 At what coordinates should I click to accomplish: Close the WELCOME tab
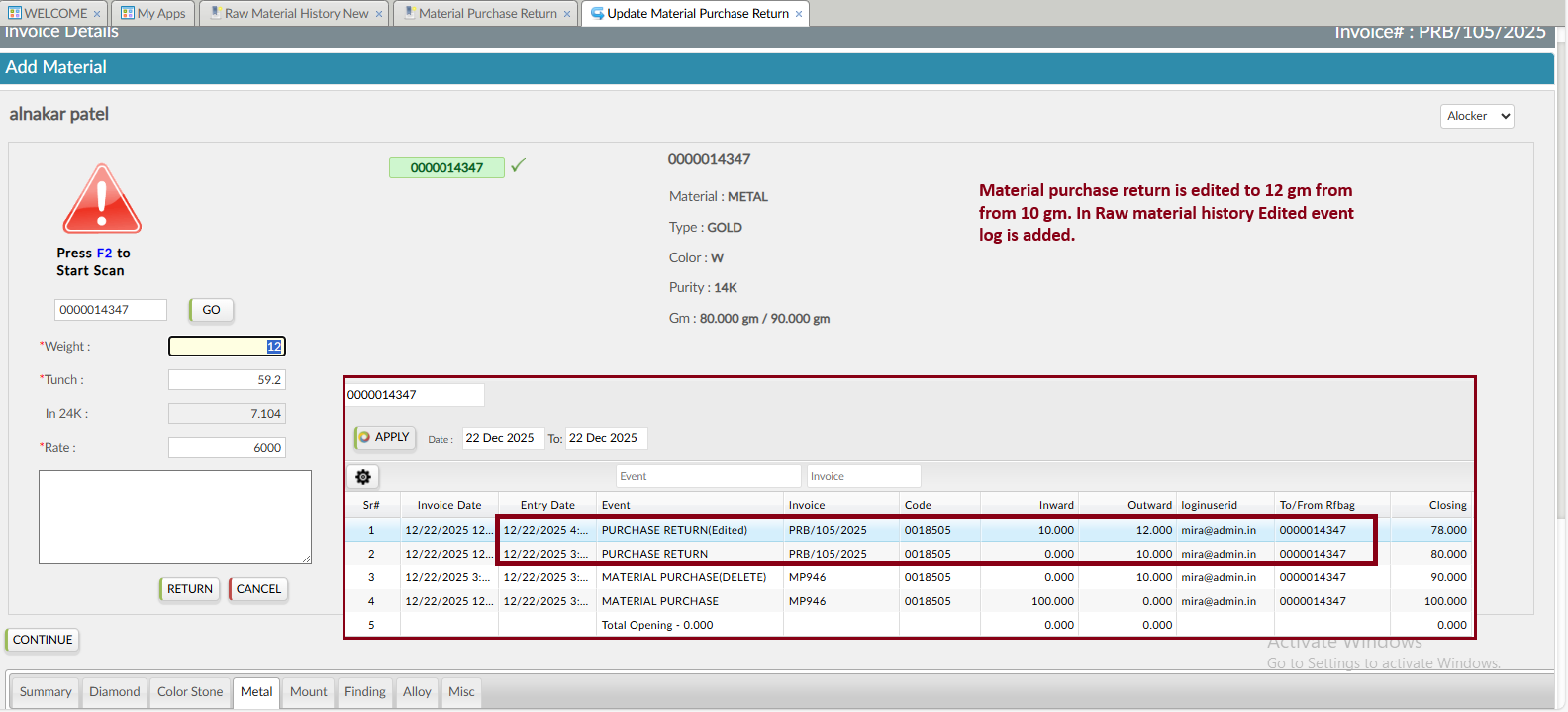click(x=97, y=14)
